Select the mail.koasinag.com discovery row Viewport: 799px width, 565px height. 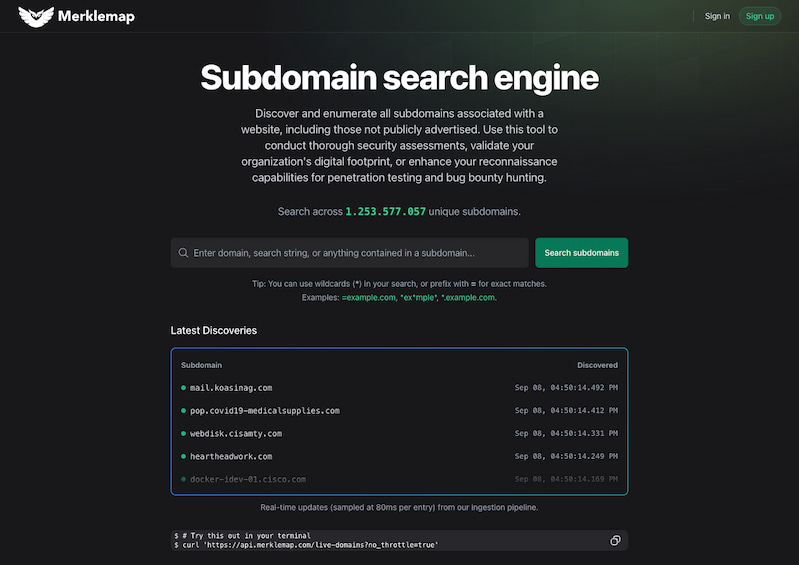tap(400, 388)
